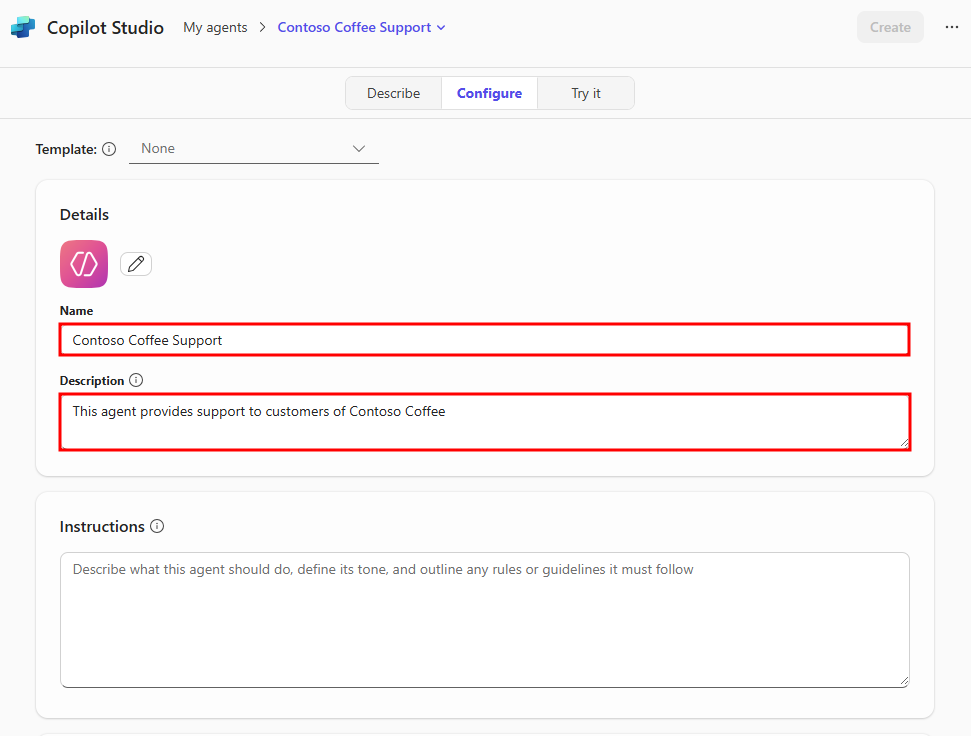Click the Description box resize handle
Screen dimensions: 971x736
[x=904, y=442]
